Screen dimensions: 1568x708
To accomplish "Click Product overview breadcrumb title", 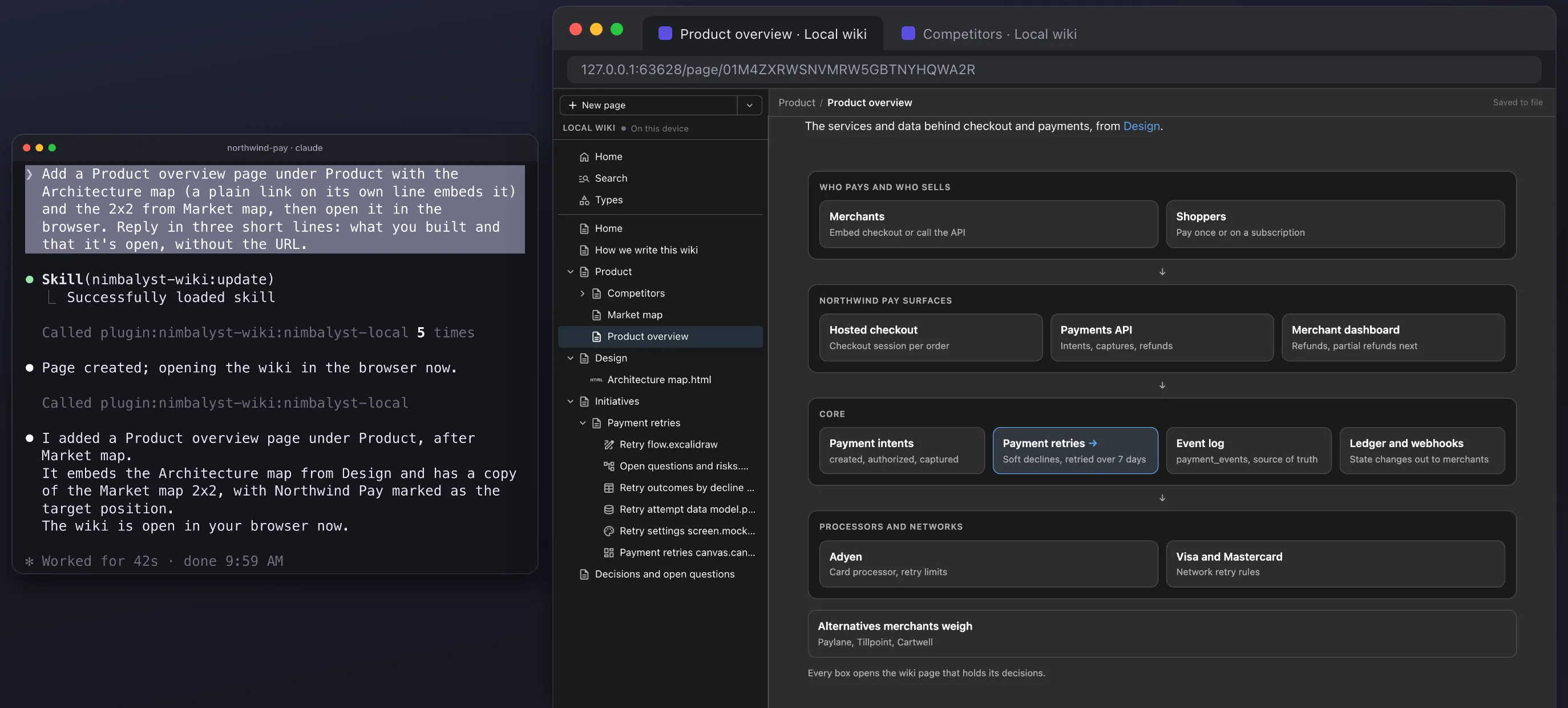I will [869, 103].
